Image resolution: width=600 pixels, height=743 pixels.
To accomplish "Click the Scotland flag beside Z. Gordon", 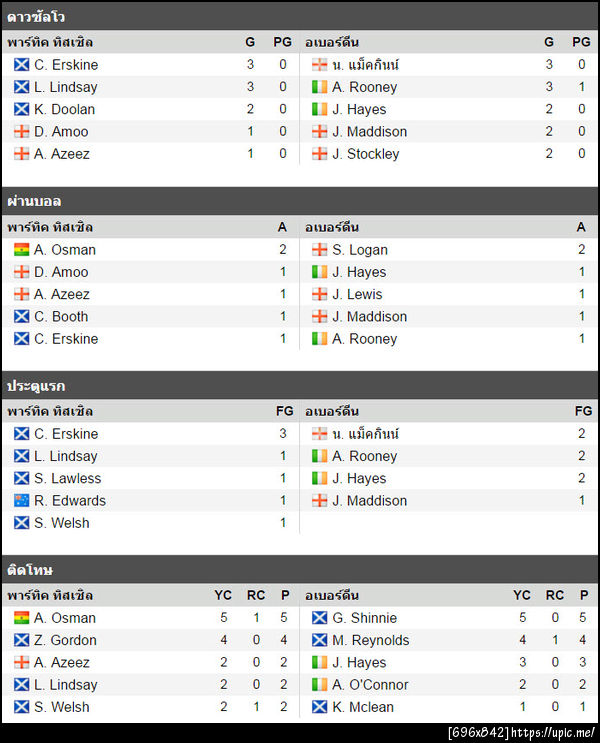I will pos(21,640).
